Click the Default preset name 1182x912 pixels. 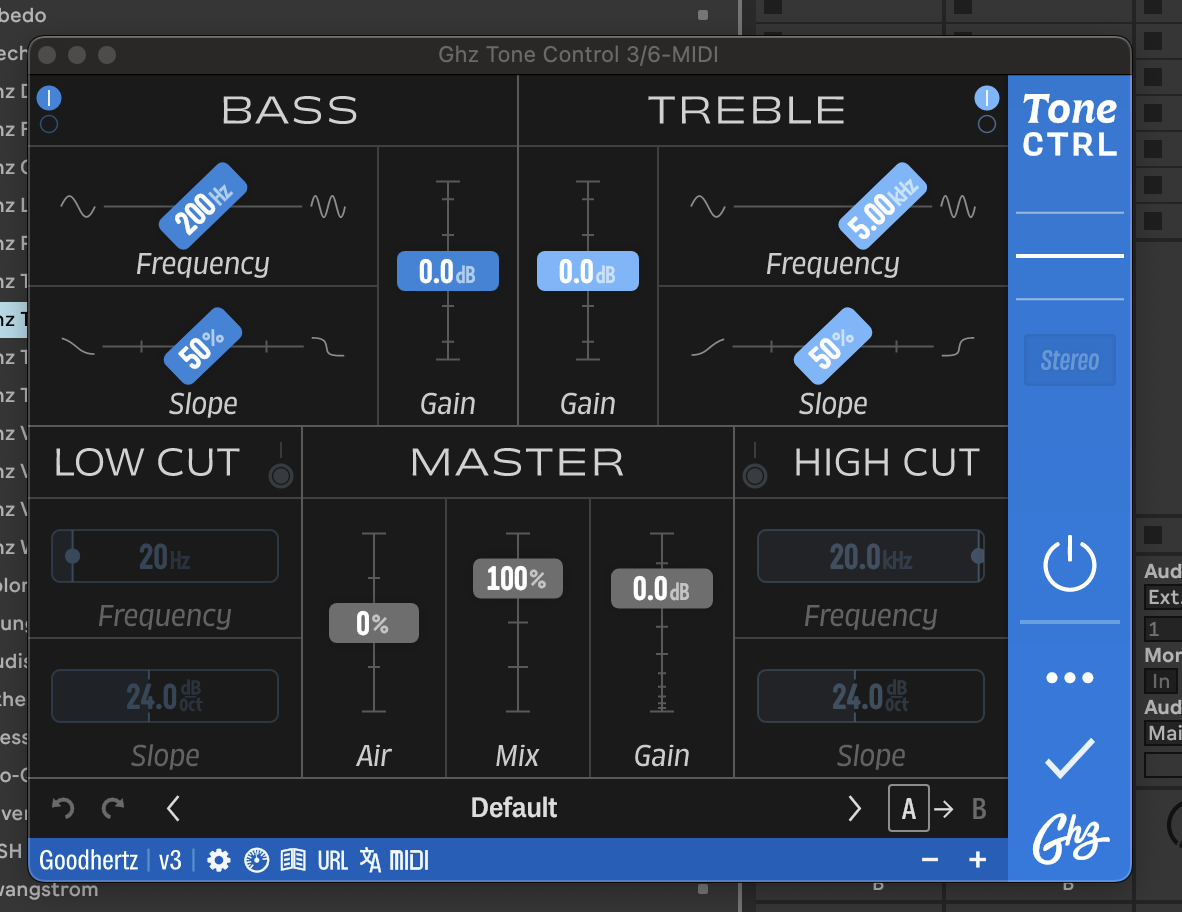(x=514, y=808)
